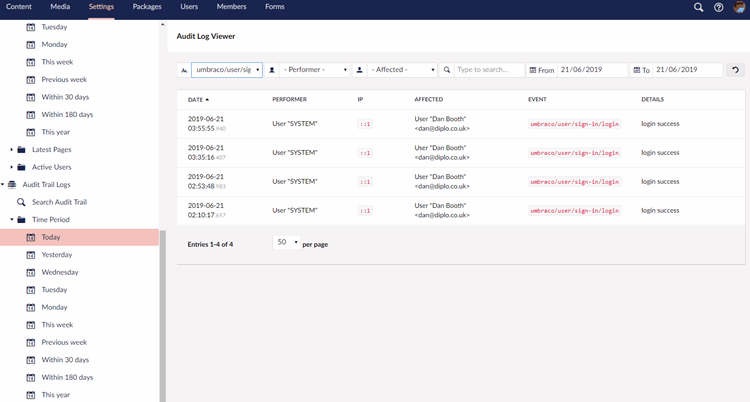Select Search Audit Trail tree item

pyautogui.click(x=59, y=202)
